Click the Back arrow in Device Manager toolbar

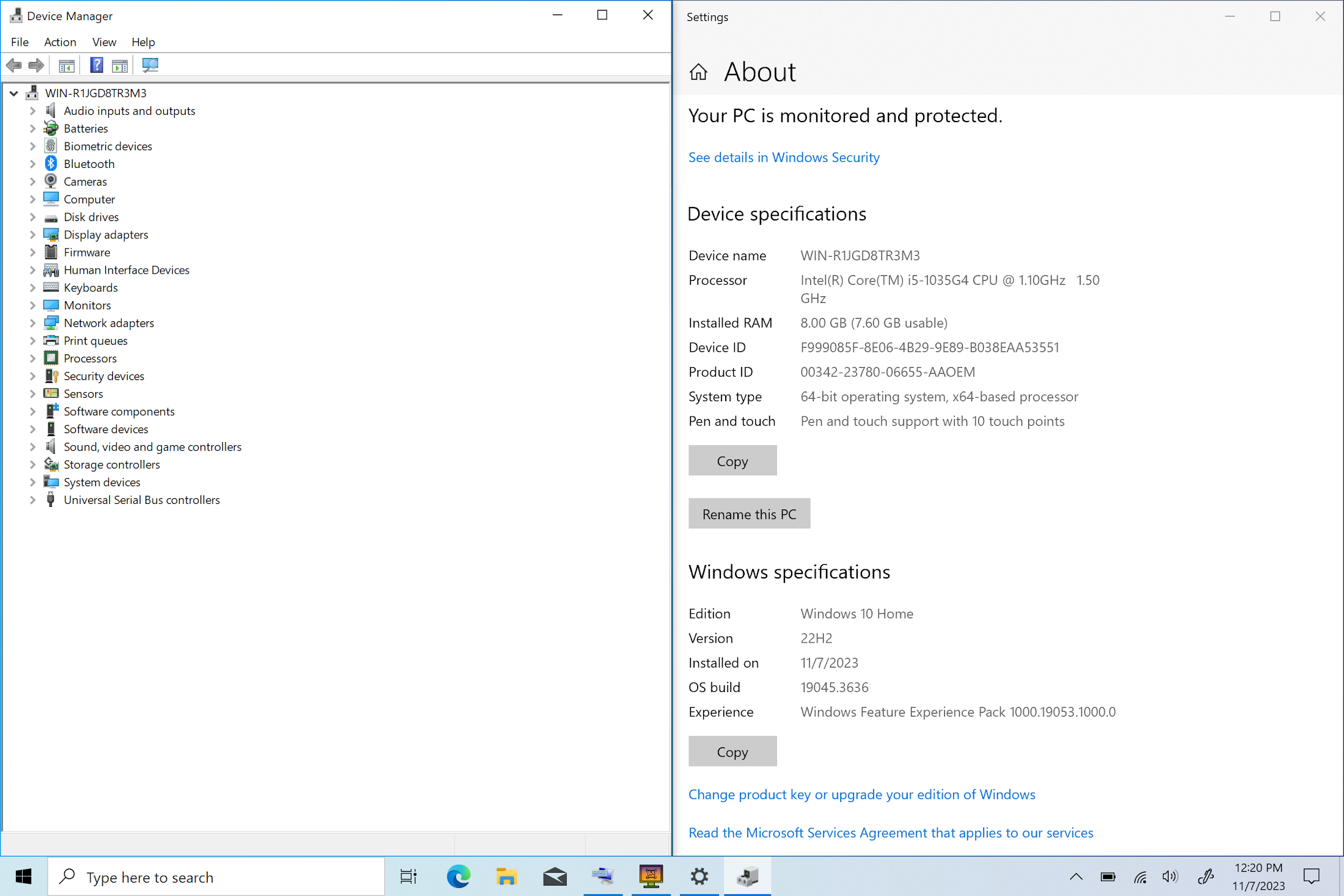(x=13, y=65)
